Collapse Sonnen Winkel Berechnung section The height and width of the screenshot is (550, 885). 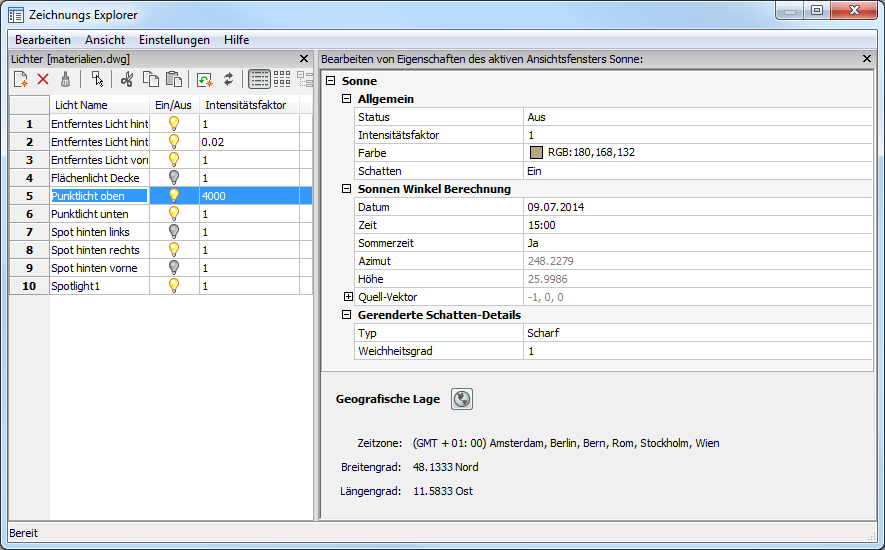pos(348,189)
